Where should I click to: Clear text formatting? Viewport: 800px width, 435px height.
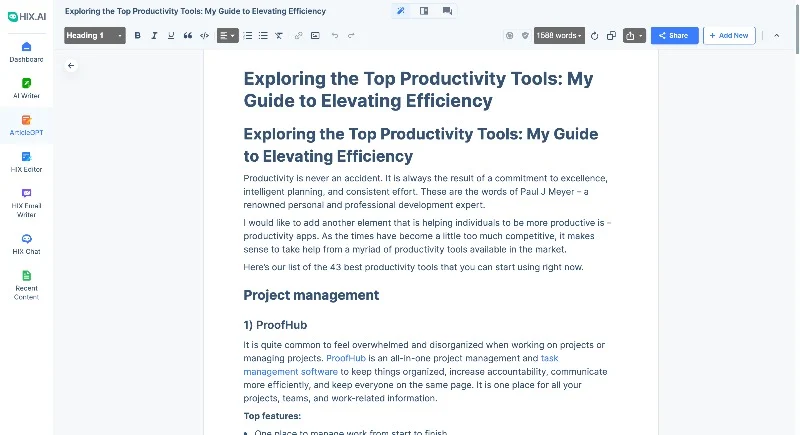click(x=279, y=35)
